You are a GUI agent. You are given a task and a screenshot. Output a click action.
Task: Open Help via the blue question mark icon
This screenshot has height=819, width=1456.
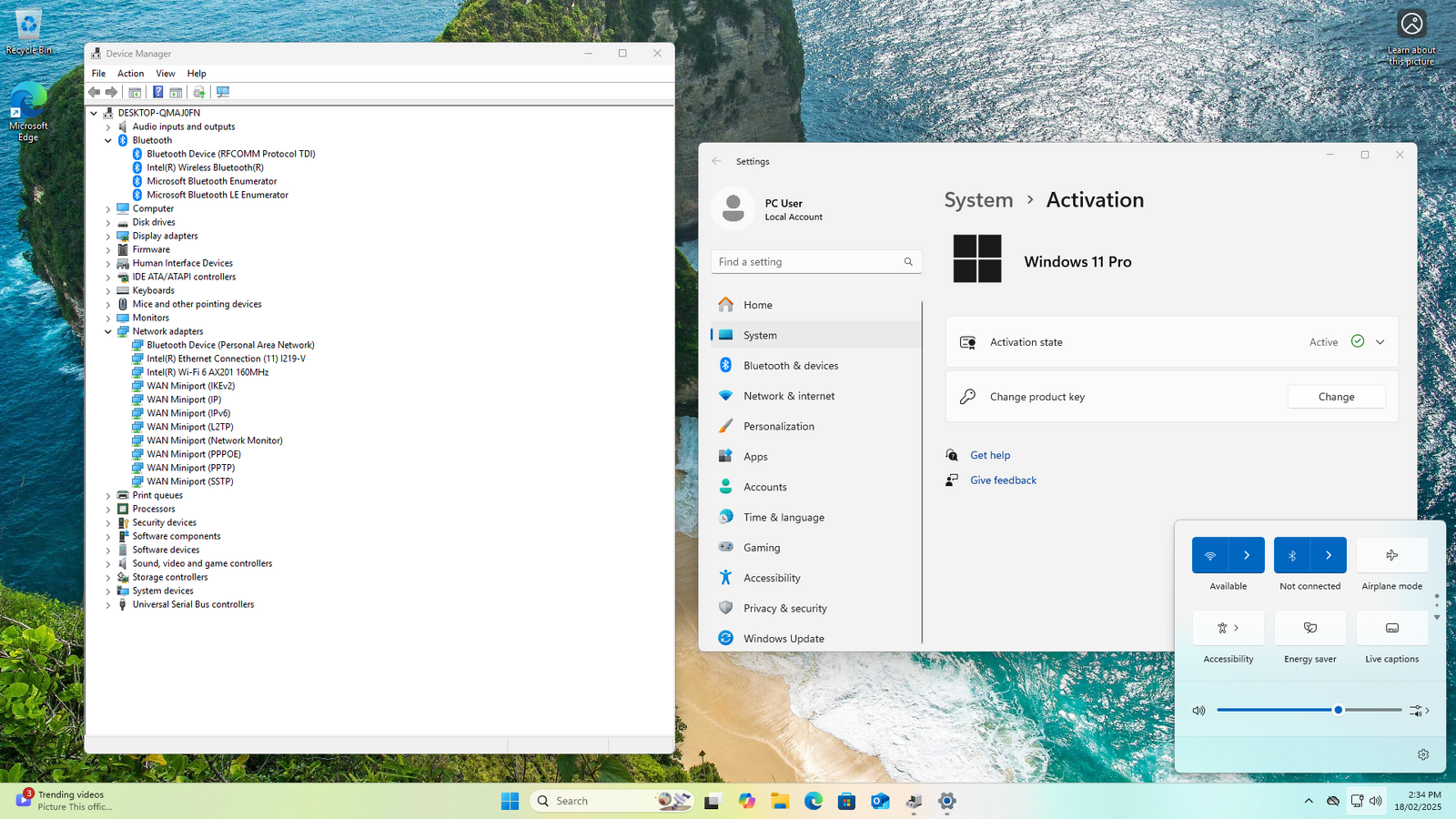(x=158, y=92)
